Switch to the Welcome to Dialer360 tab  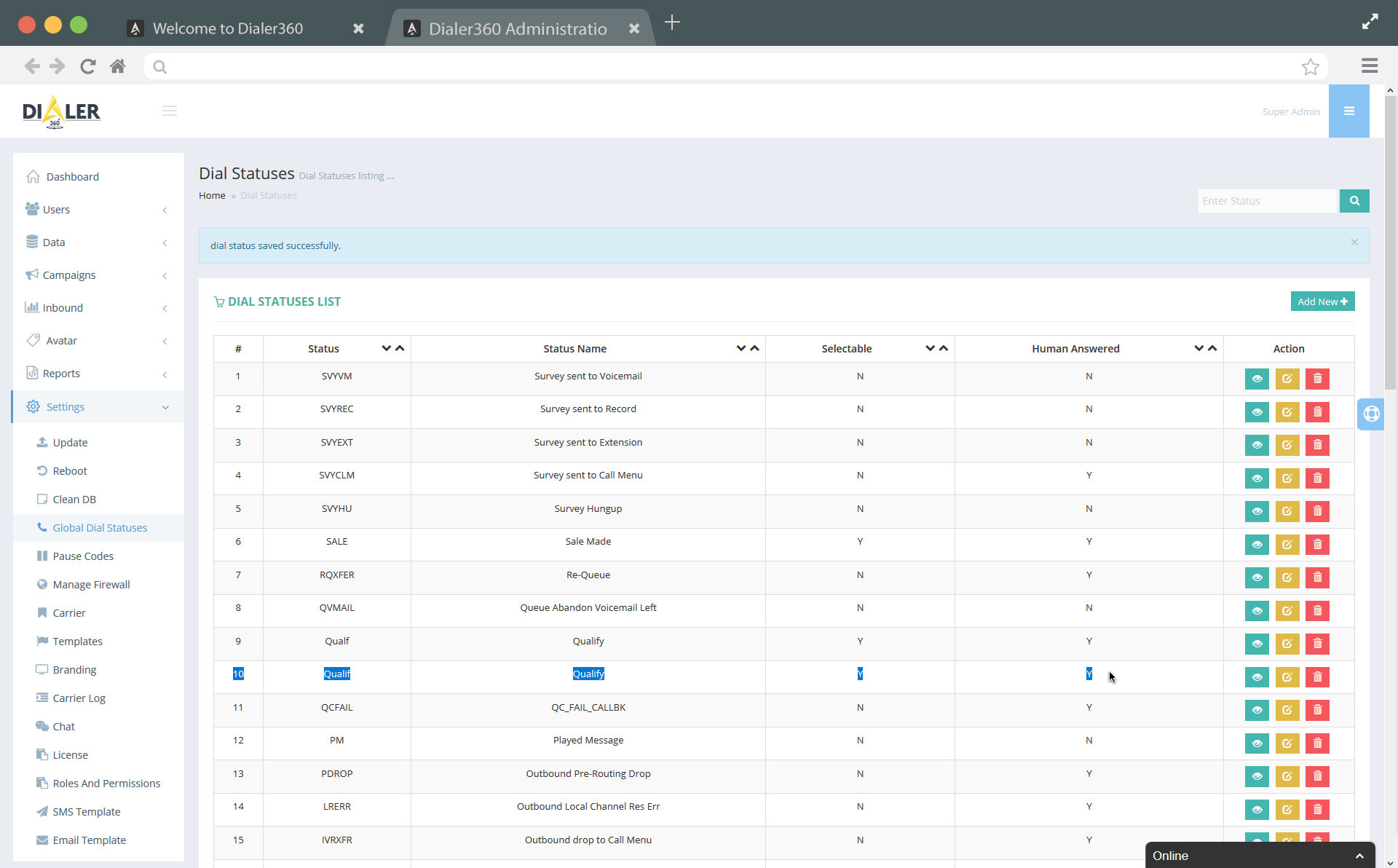[227, 28]
